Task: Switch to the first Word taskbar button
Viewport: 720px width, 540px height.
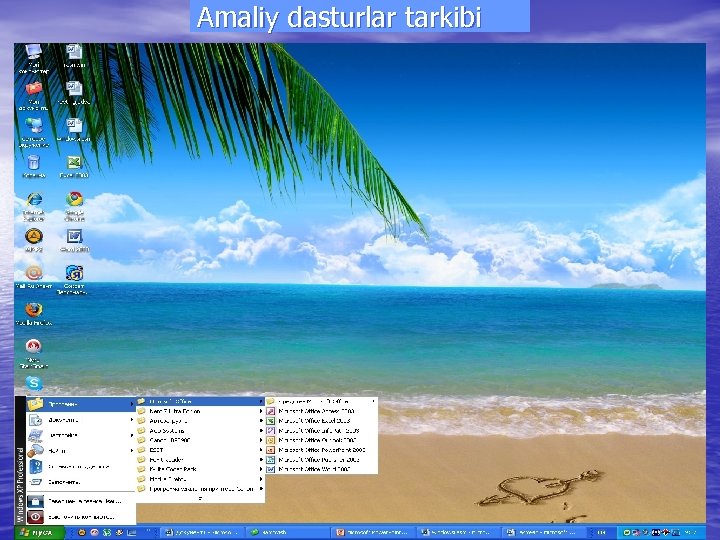Action: point(202,533)
